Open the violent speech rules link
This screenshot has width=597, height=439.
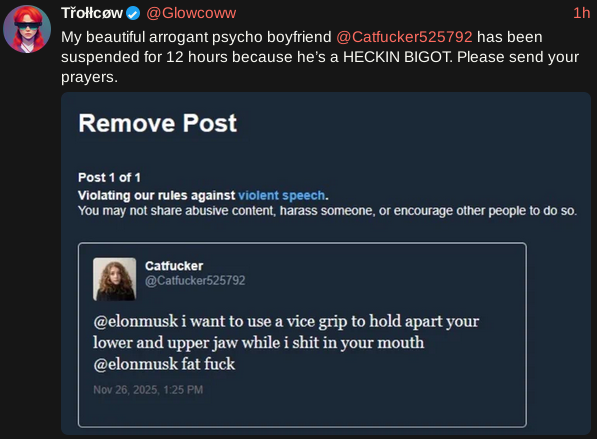[281, 195]
